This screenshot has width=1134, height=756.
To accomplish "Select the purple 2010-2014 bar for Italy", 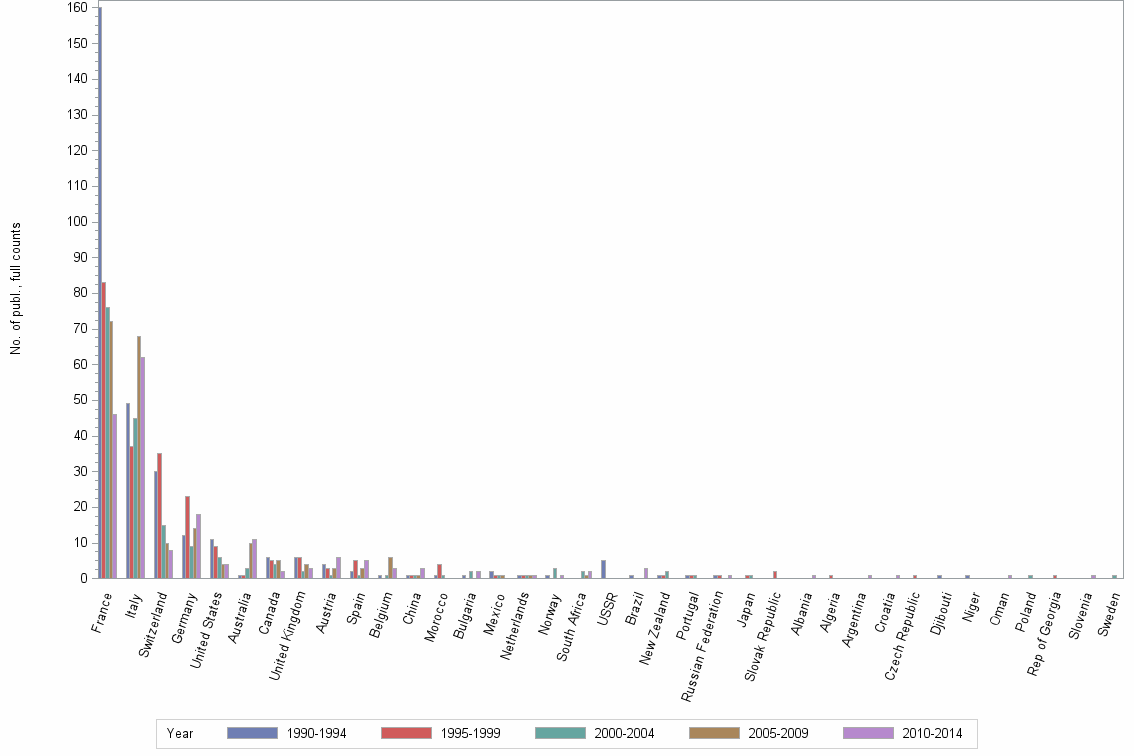I will 143,468.
